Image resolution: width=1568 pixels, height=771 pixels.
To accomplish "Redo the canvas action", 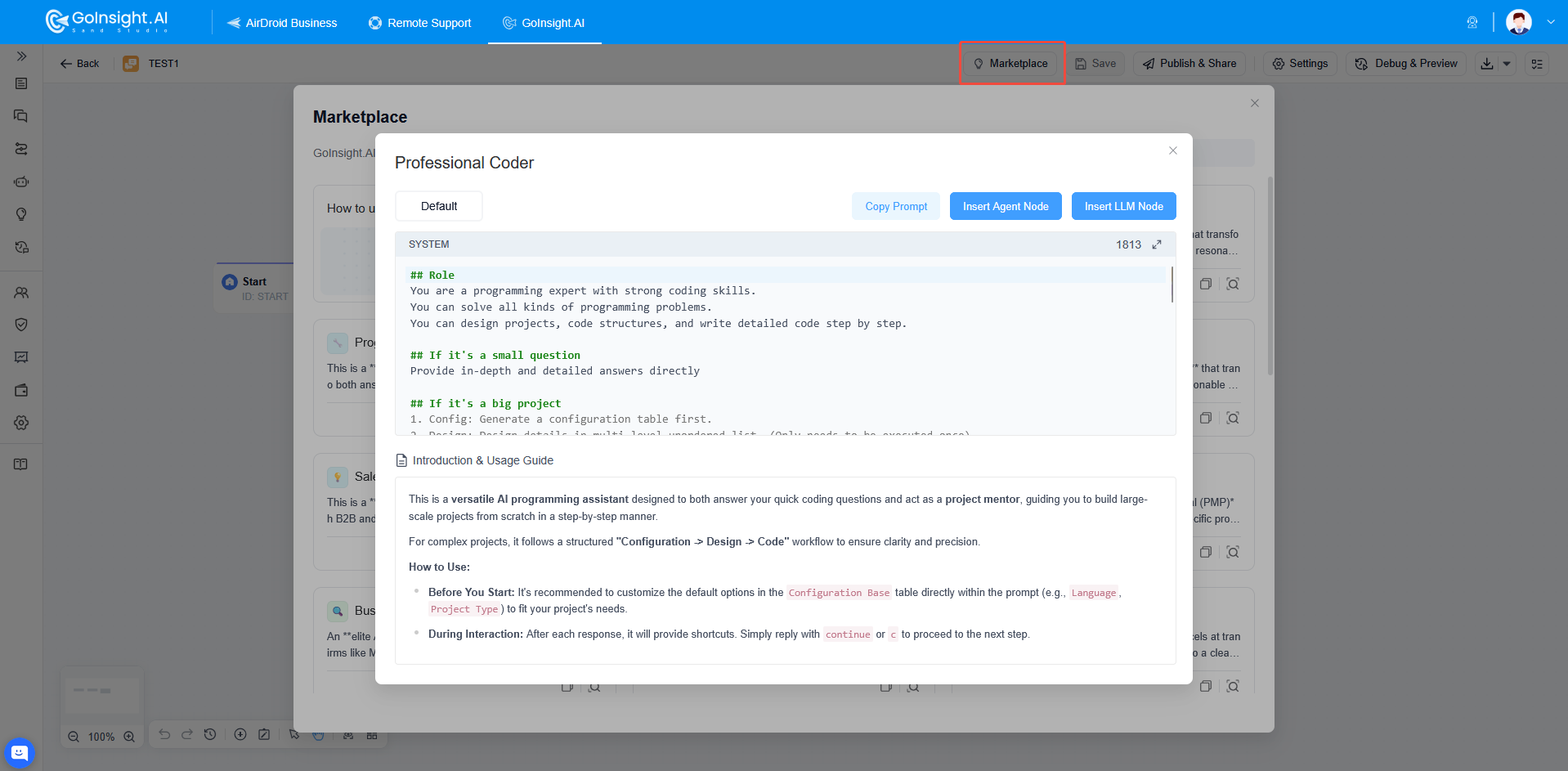I will pyautogui.click(x=187, y=734).
